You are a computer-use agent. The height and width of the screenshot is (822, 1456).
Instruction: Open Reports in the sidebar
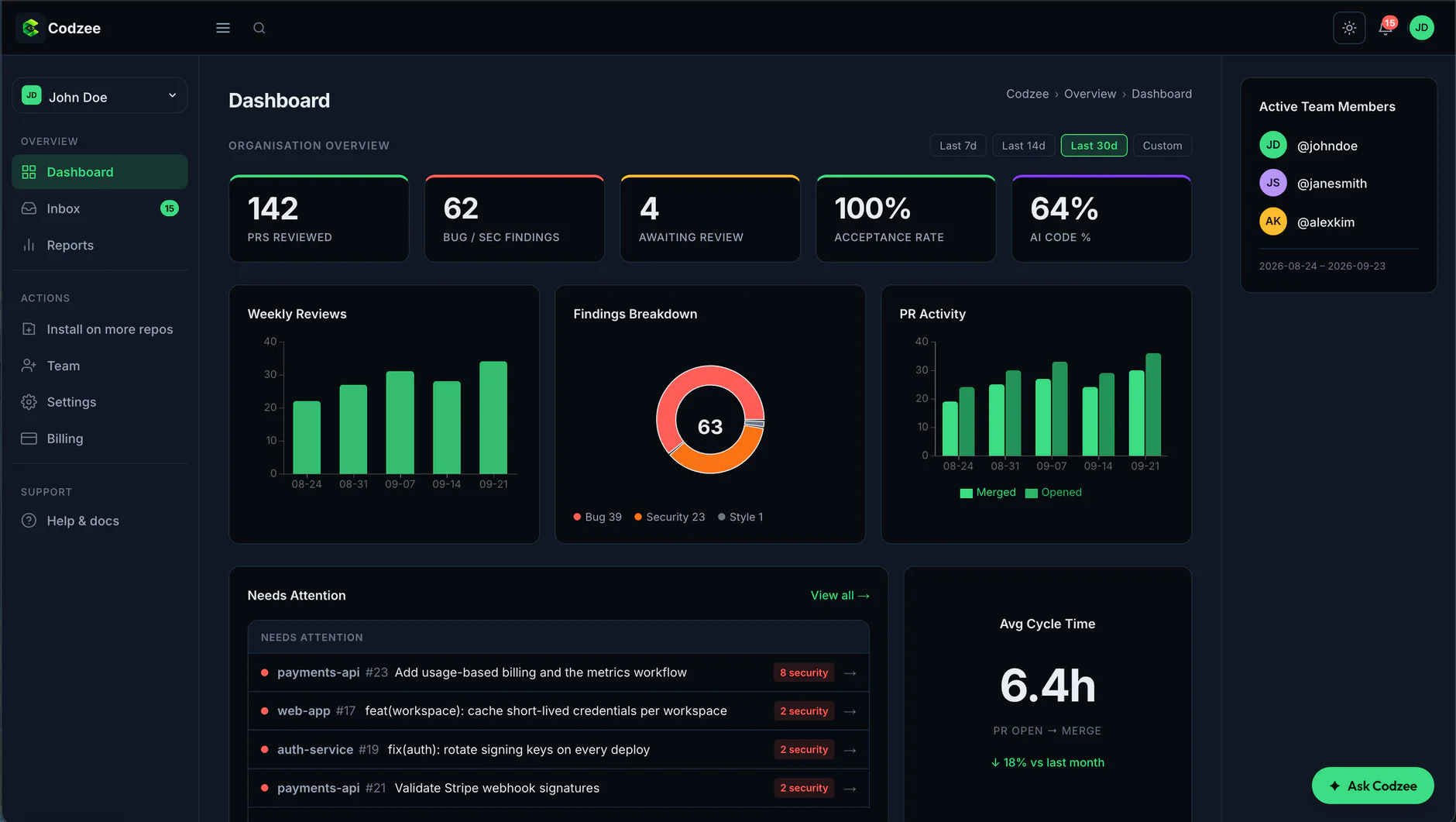[100, 245]
